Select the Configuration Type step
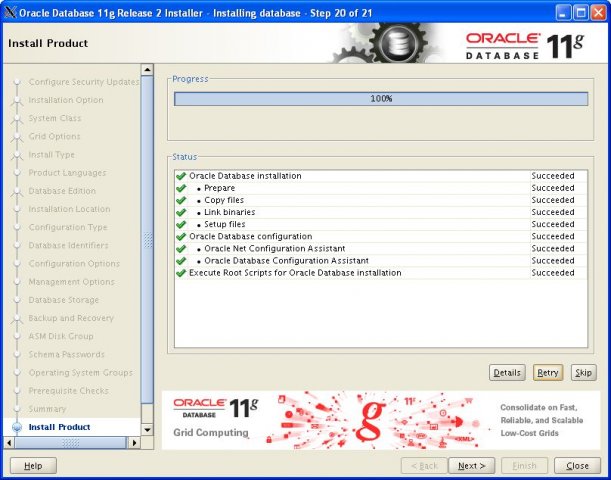The width and height of the screenshot is (611, 480). tap(67, 227)
